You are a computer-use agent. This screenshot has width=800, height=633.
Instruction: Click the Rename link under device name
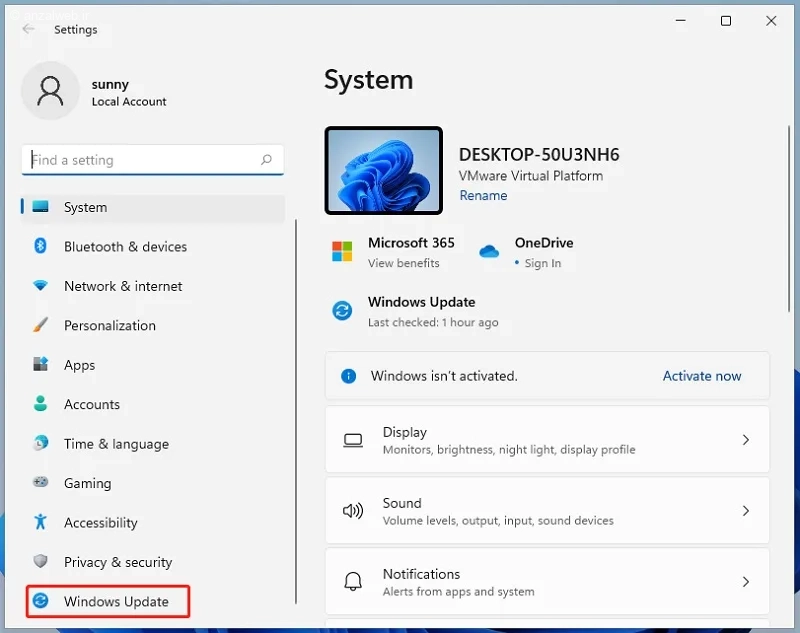tap(483, 195)
